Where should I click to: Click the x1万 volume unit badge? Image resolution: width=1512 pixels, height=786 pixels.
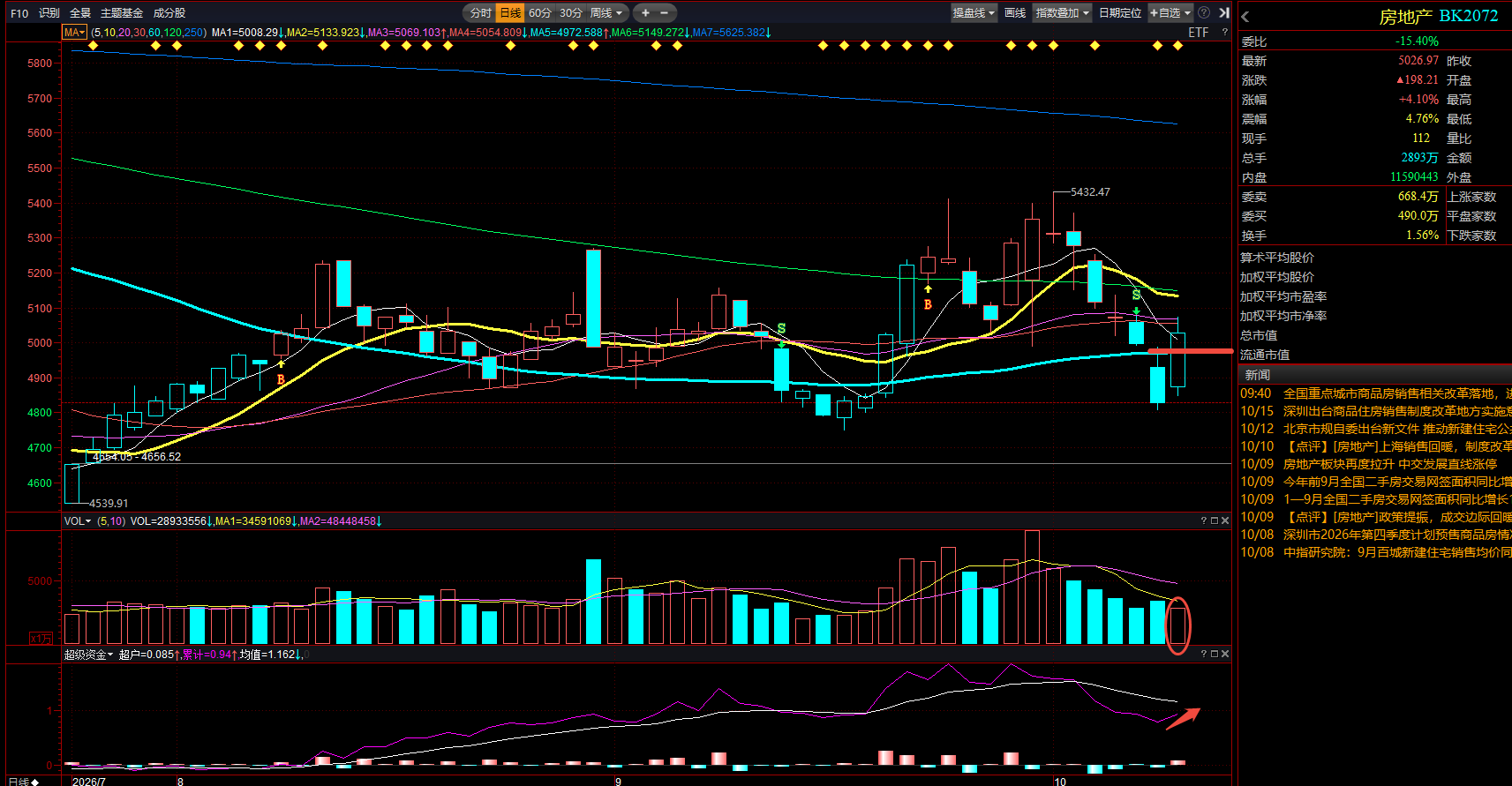[x=41, y=638]
